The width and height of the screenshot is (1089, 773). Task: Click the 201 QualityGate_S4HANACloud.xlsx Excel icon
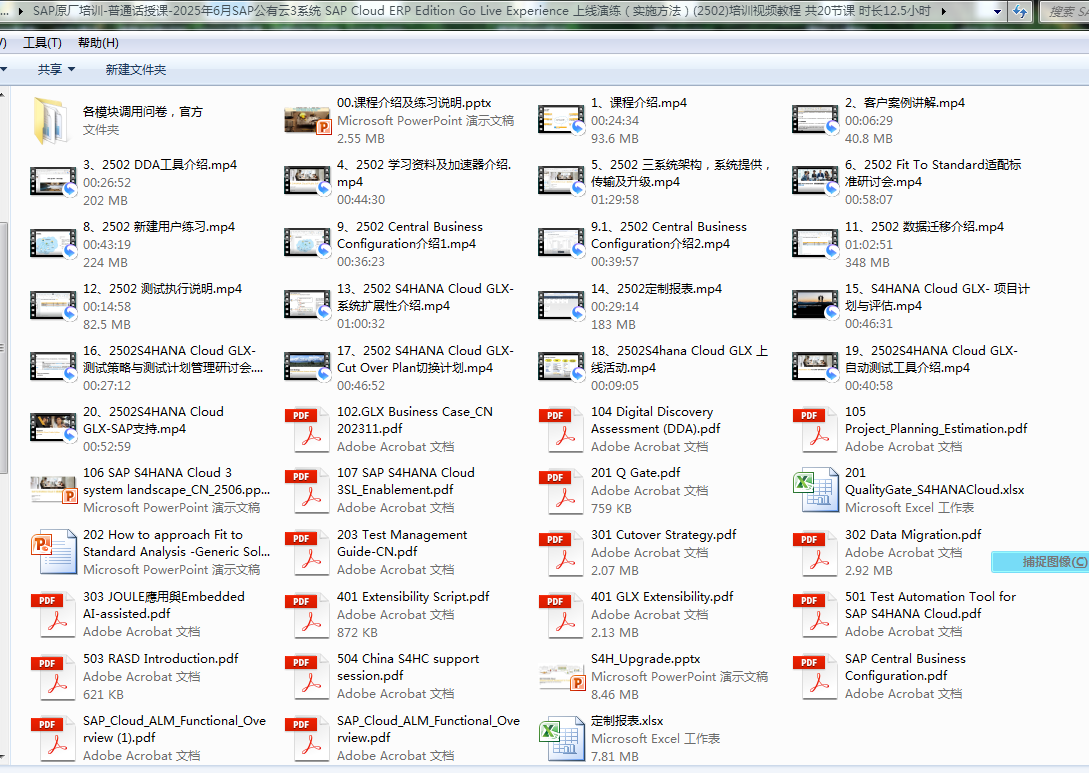[815, 492]
